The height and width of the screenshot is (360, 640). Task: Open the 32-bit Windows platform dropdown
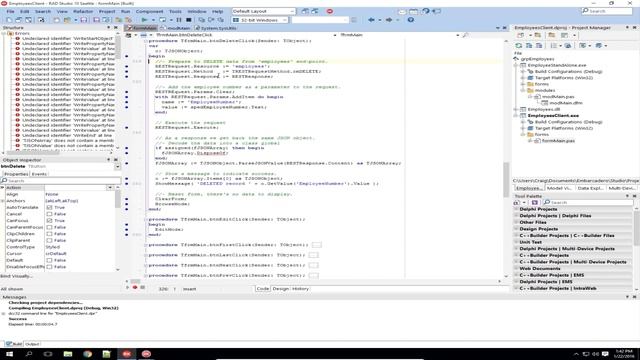pyautogui.click(x=260, y=20)
